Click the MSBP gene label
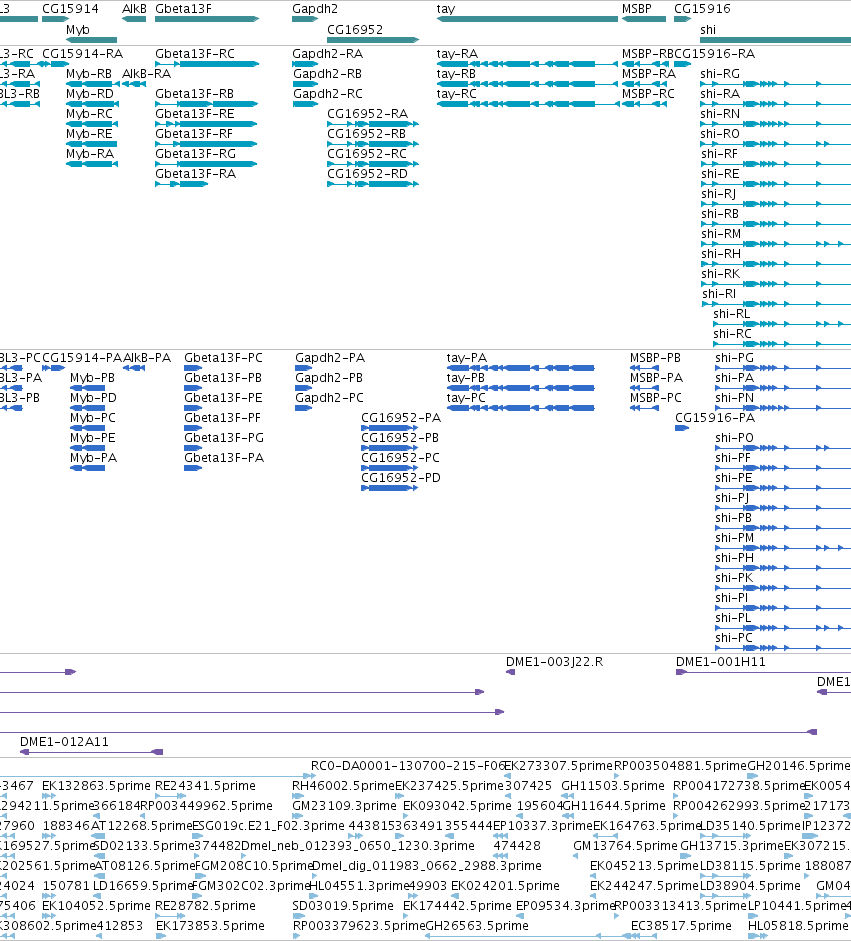851x941 pixels. coord(637,9)
